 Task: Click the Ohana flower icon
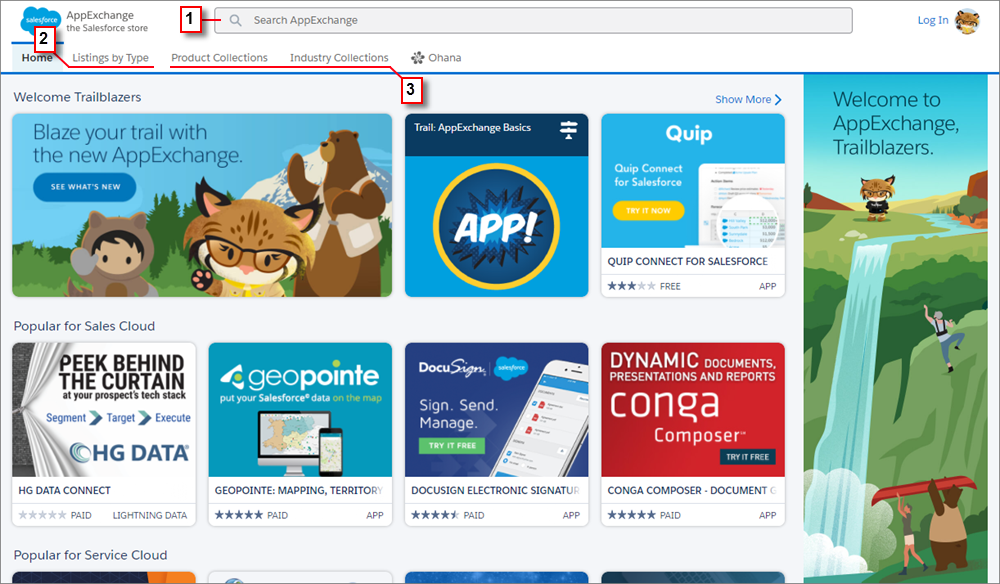(x=418, y=58)
